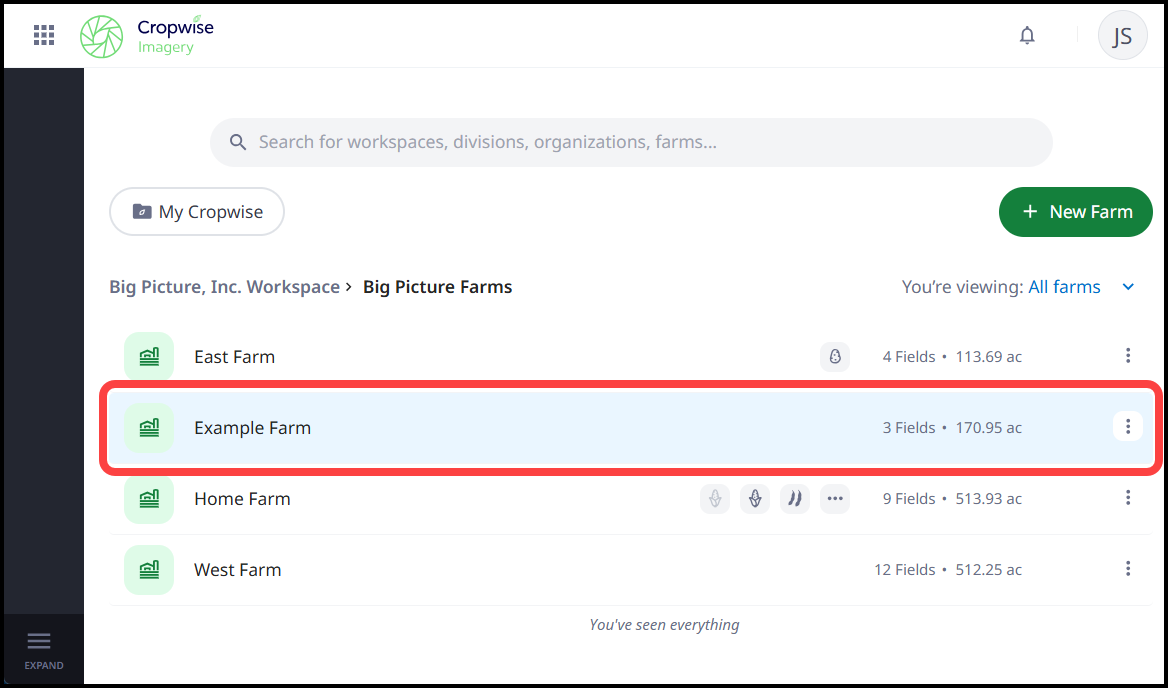This screenshot has width=1168, height=688.
Task: Click the green farm icon beside East Farm
Action: (x=148, y=356)
